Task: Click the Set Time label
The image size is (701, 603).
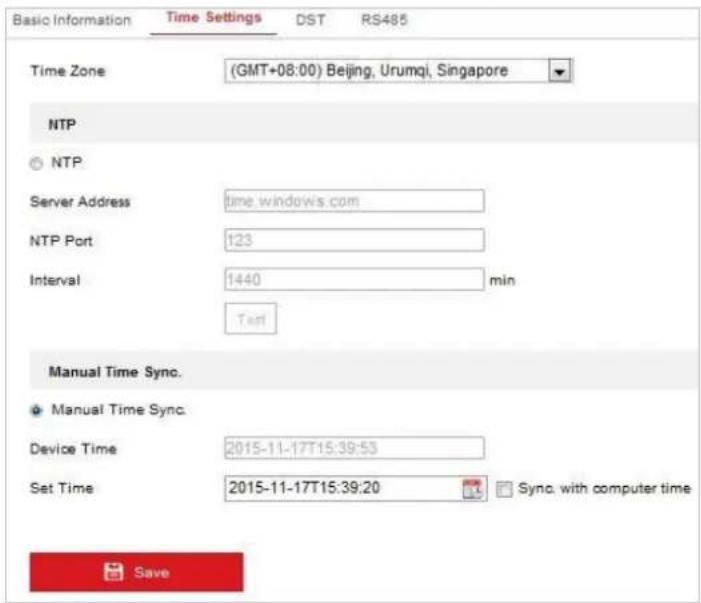Action: click(62, 488)
